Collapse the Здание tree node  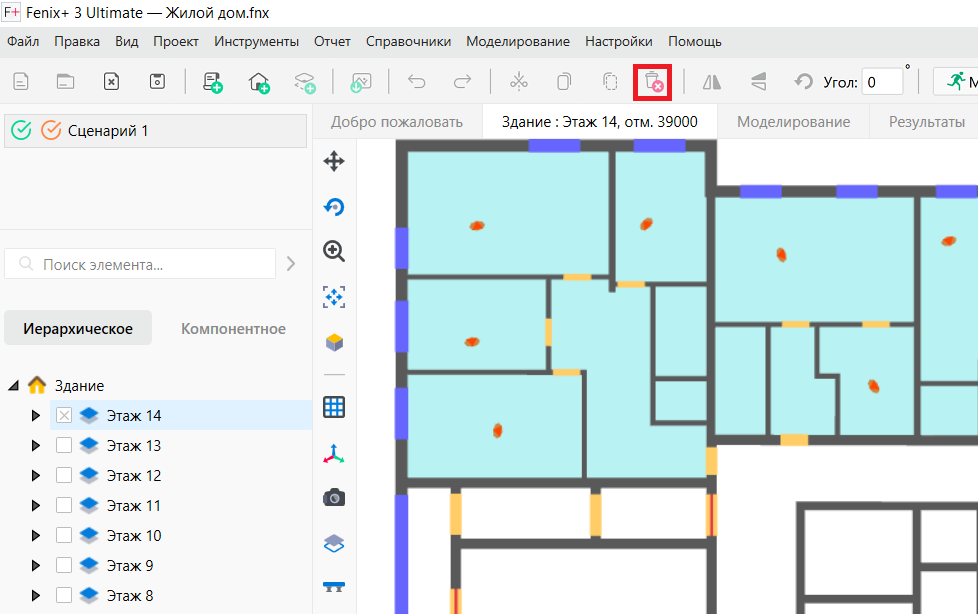[x=13, y=386]
